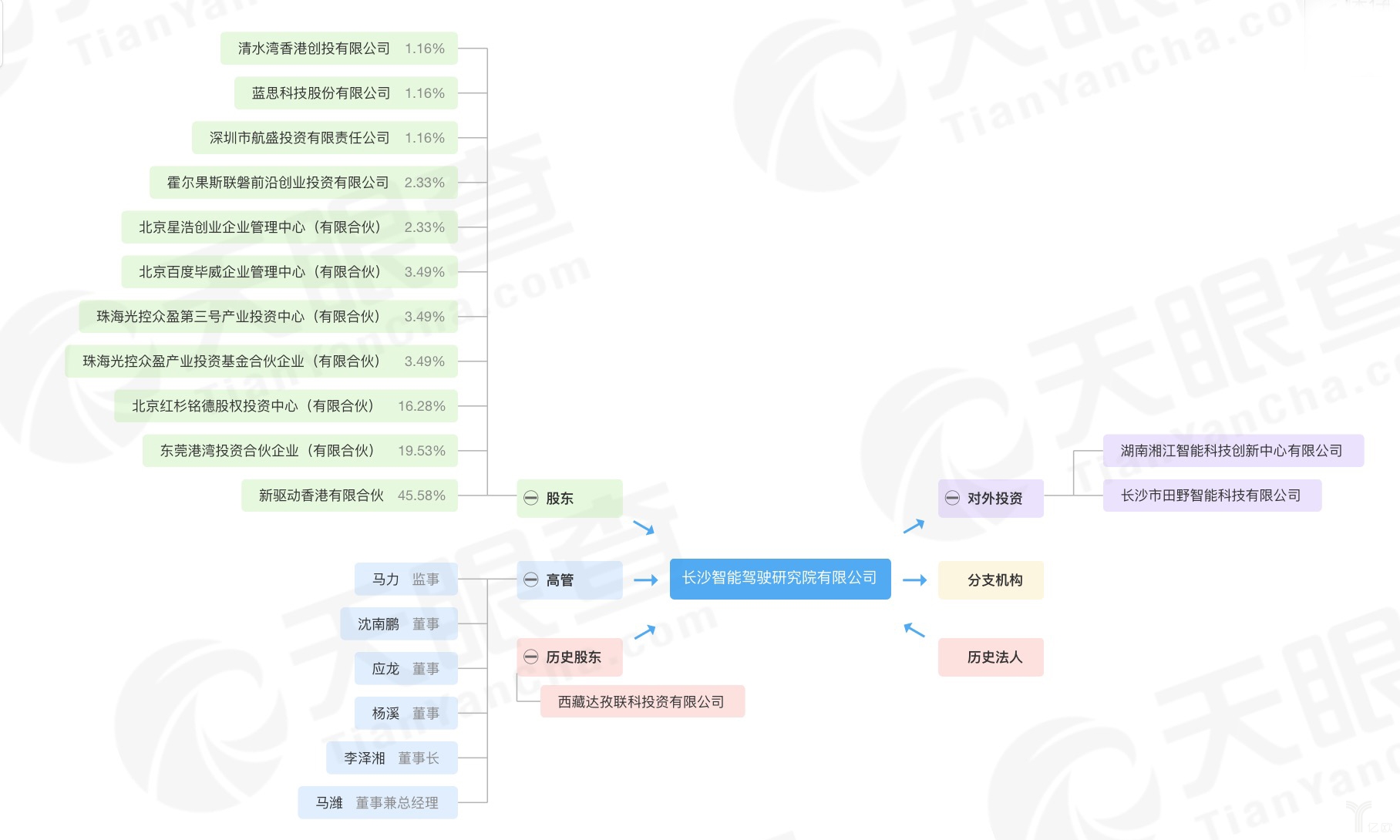Select executive 杨溪 董事

click(x=406, y=714)
